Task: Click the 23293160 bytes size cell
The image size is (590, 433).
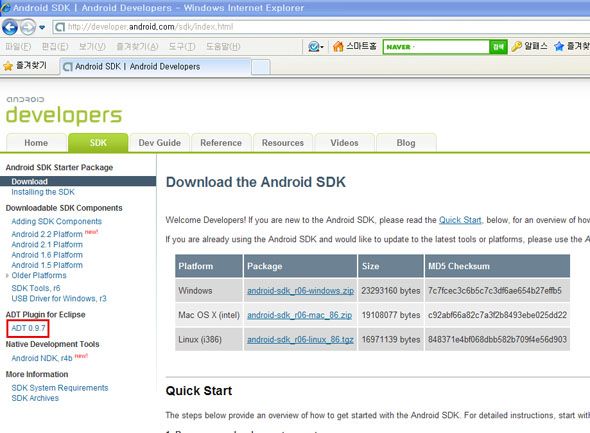Action: (391, 290)
